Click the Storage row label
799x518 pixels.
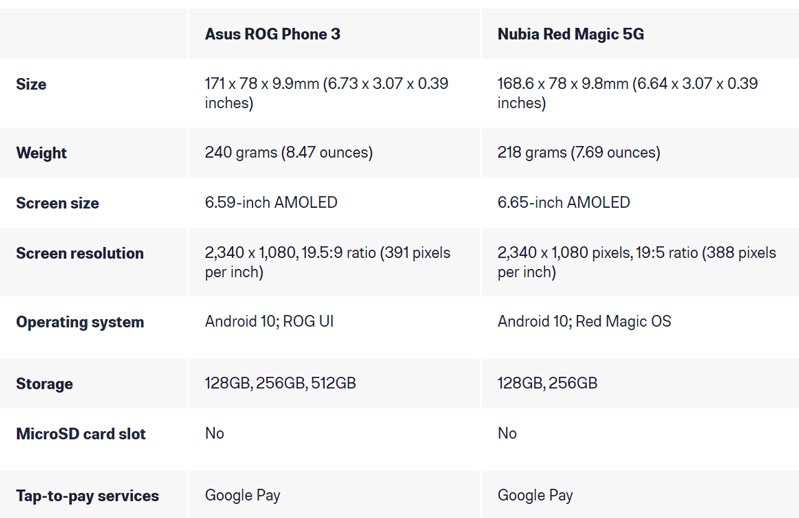pyautogui.click(x=44, y=384)
